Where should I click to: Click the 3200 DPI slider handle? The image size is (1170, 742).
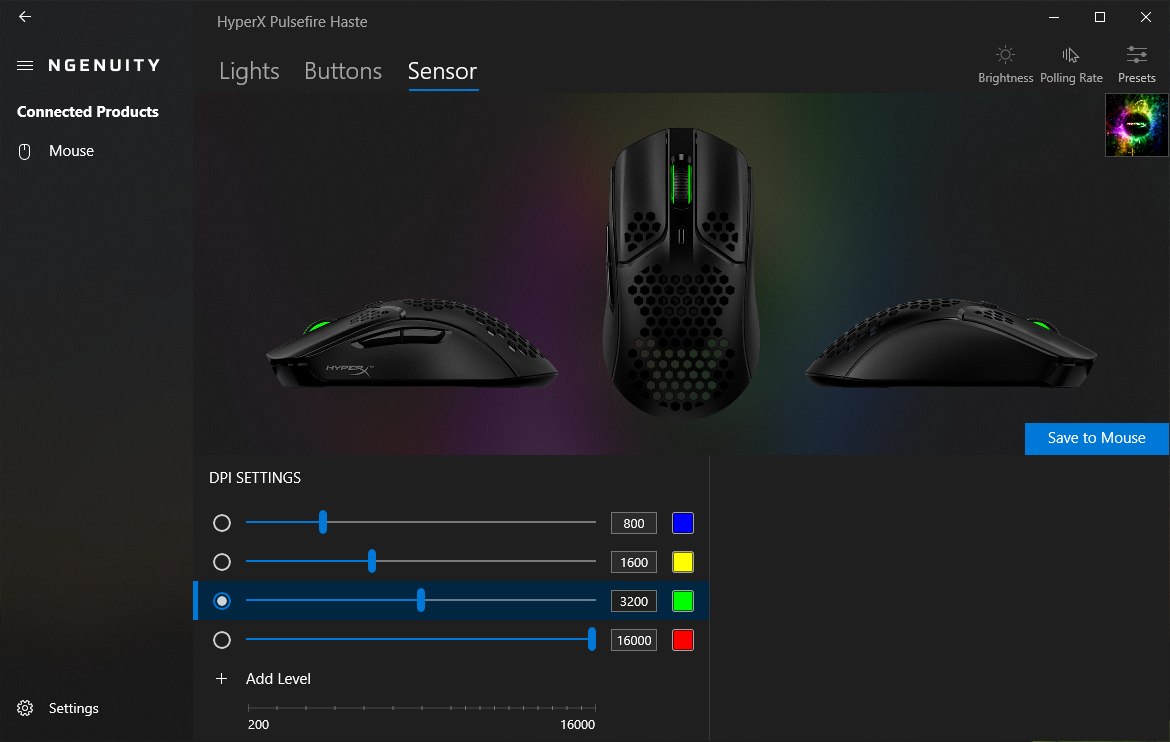click(x=421, y=600)
